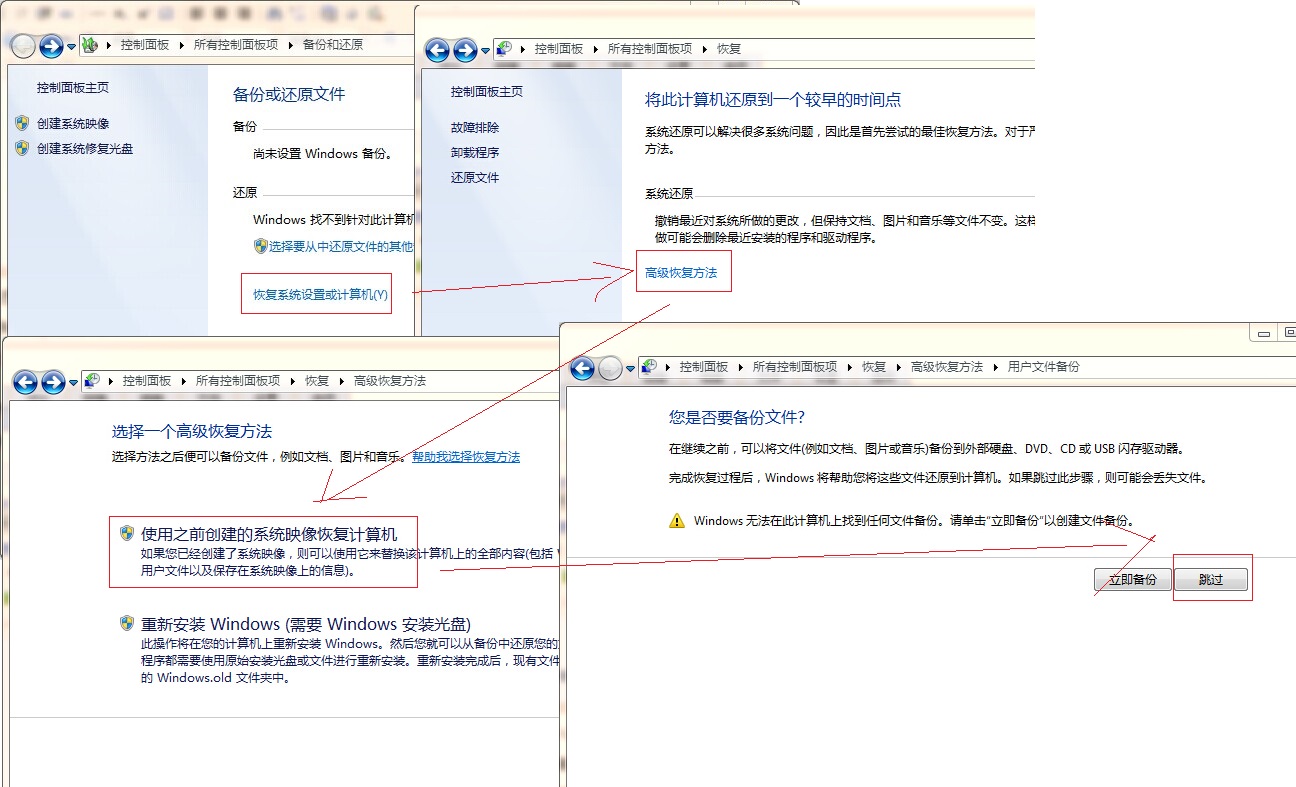Image resolution: width=1296 pixels, height=787 pixels.
Task: Click 恢复系统设置或计算机(Y) link
Action: 320,295
